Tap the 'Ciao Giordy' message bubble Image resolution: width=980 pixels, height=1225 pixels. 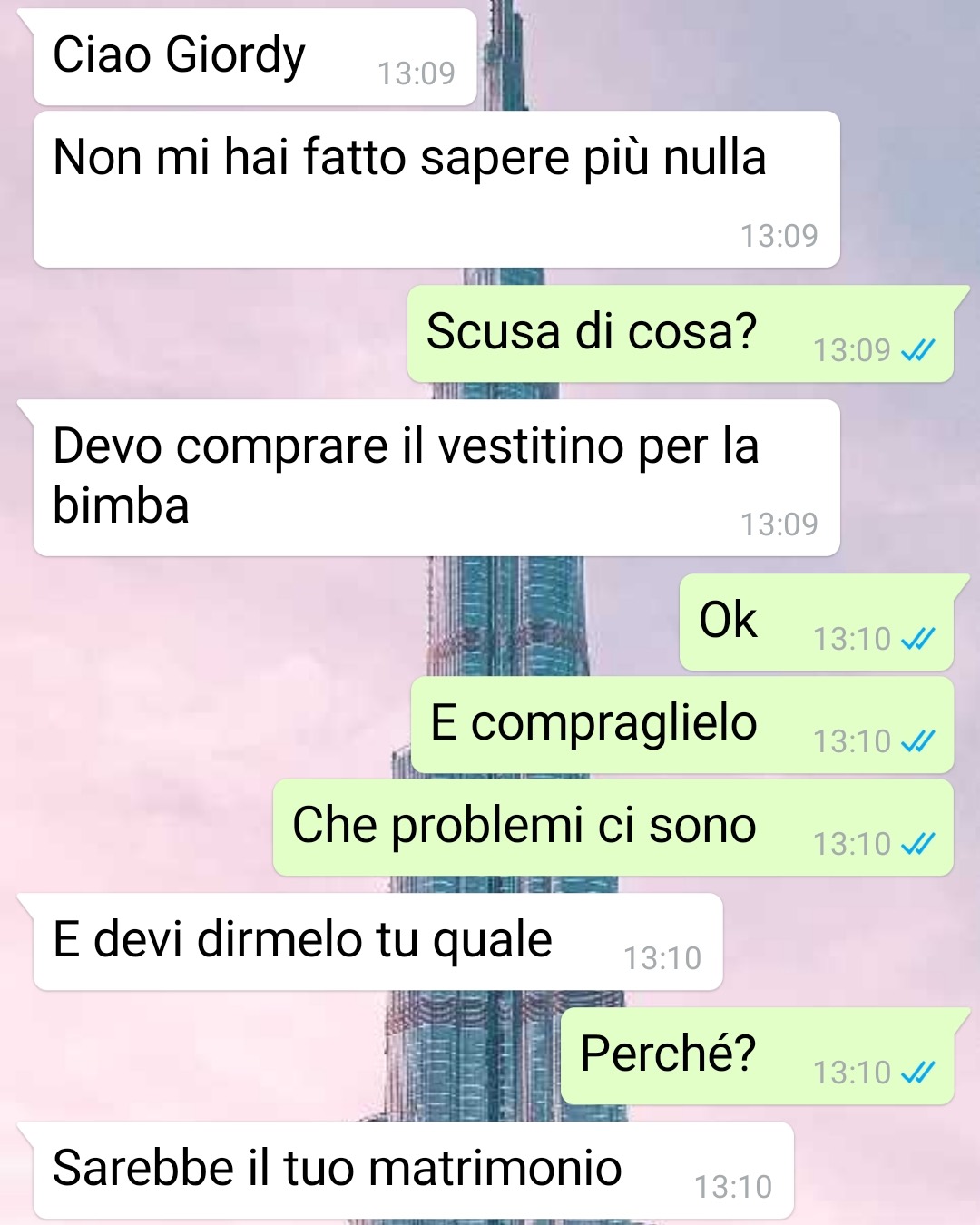(254, 57)
